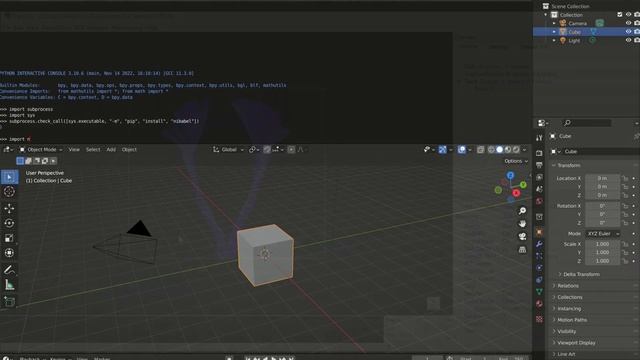640x360 pixels.
Task: Open the View menu in 3D viewport
Action: pos(74,150)
